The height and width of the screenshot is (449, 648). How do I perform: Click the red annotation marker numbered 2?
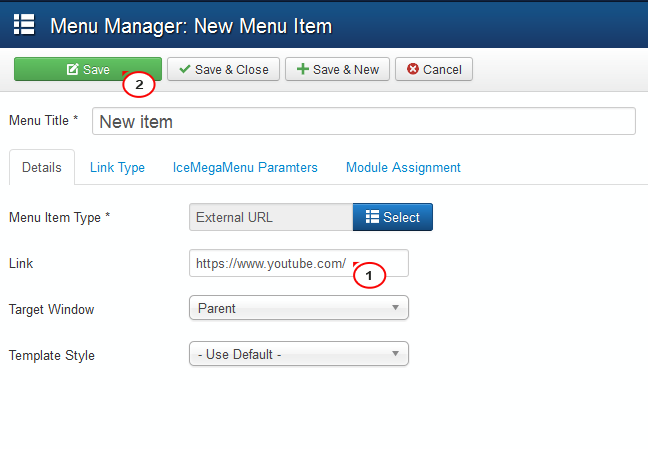point(139,84)
